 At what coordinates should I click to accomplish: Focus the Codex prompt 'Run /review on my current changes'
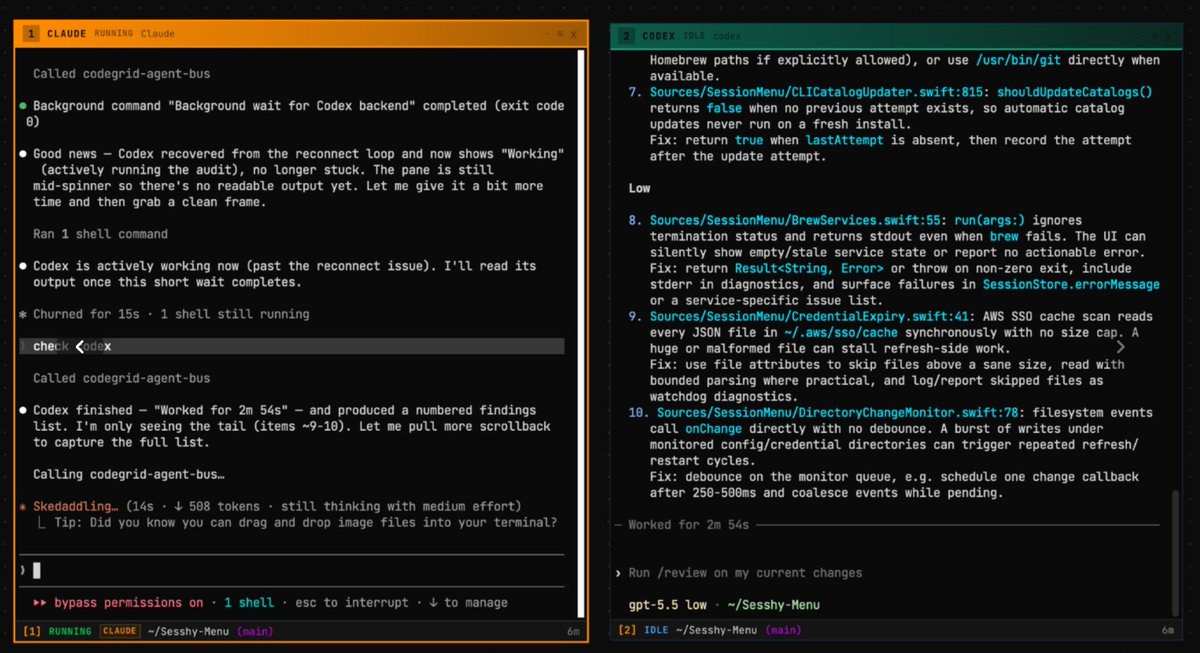745,573
